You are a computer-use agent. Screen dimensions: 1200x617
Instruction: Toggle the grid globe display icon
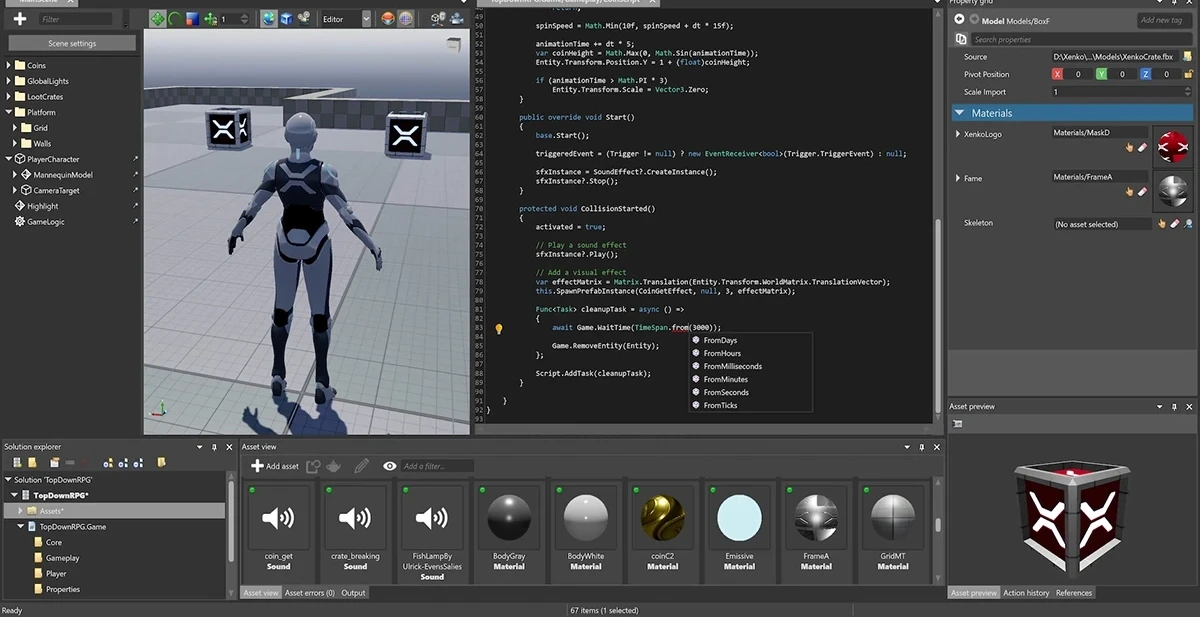[x=405, y=19]
